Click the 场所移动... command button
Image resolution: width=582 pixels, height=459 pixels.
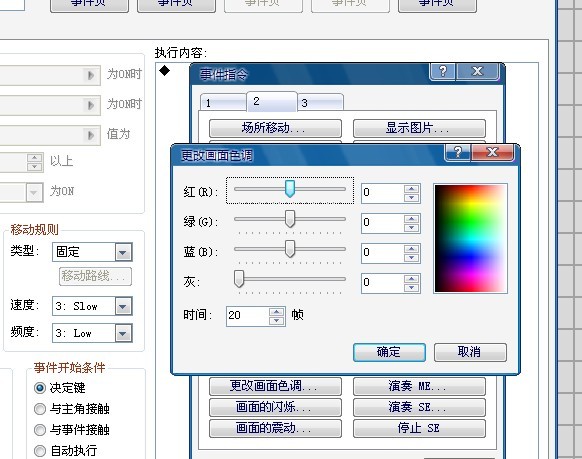(x=275, y=128)
